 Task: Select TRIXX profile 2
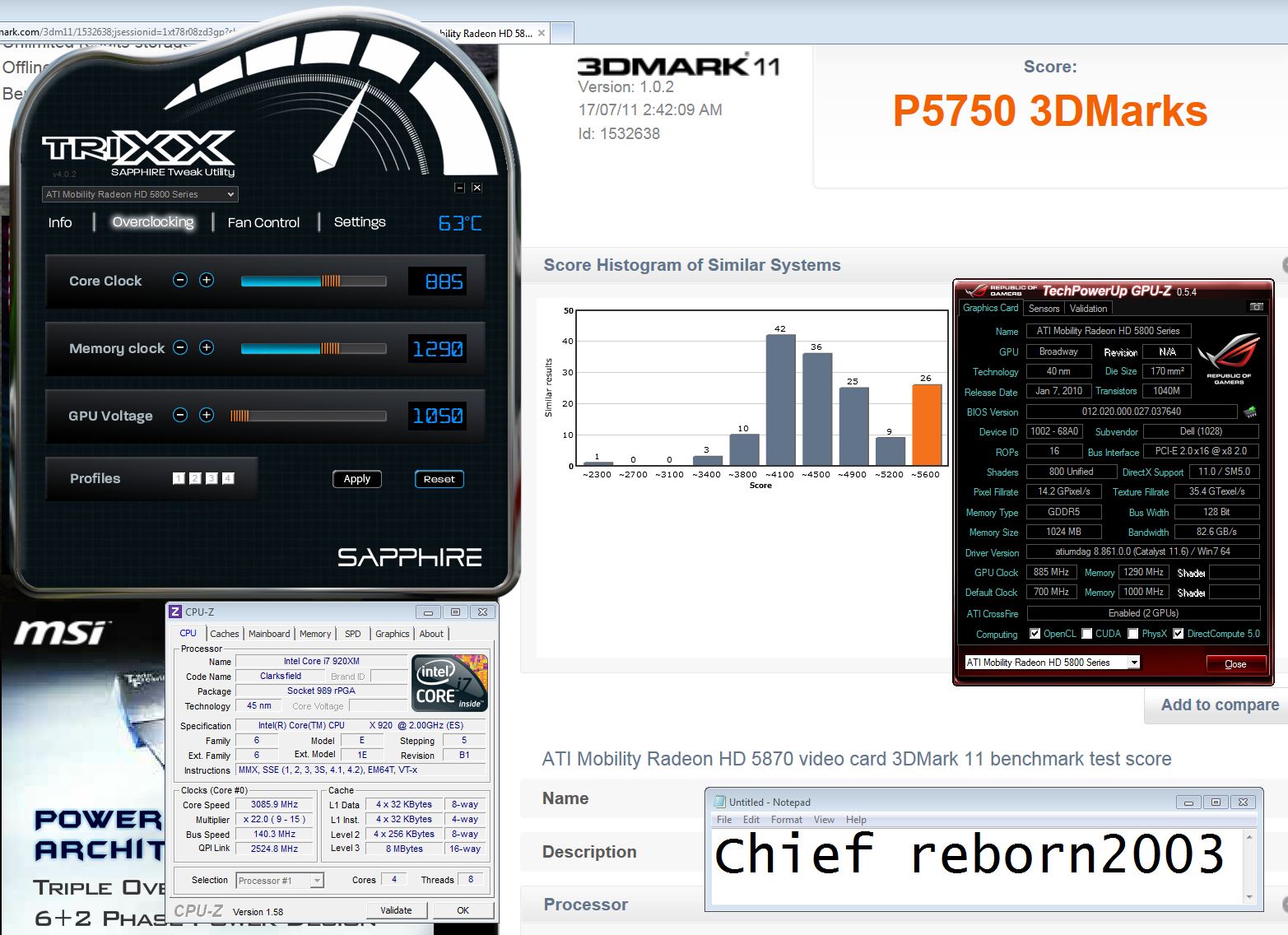[195, 478]
